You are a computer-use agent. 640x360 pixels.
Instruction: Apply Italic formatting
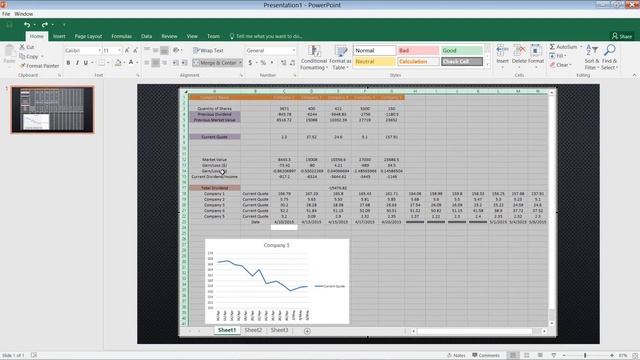tap(77, 62)
